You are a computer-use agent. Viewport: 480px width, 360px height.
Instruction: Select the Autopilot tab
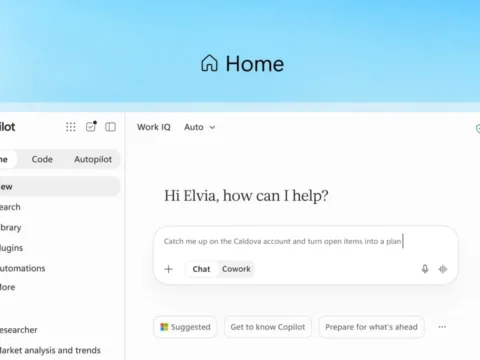(x=93, y=159)
